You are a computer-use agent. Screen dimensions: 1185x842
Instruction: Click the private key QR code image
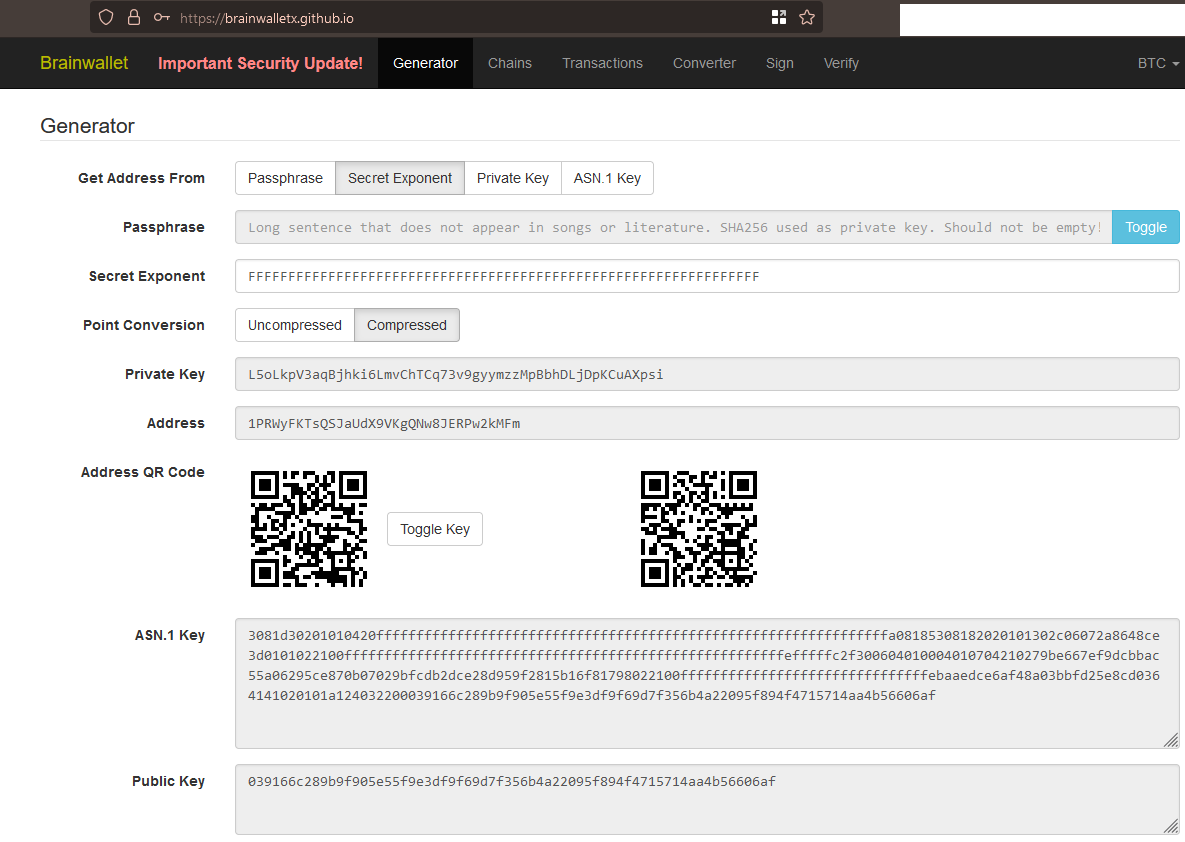point(699,529)
